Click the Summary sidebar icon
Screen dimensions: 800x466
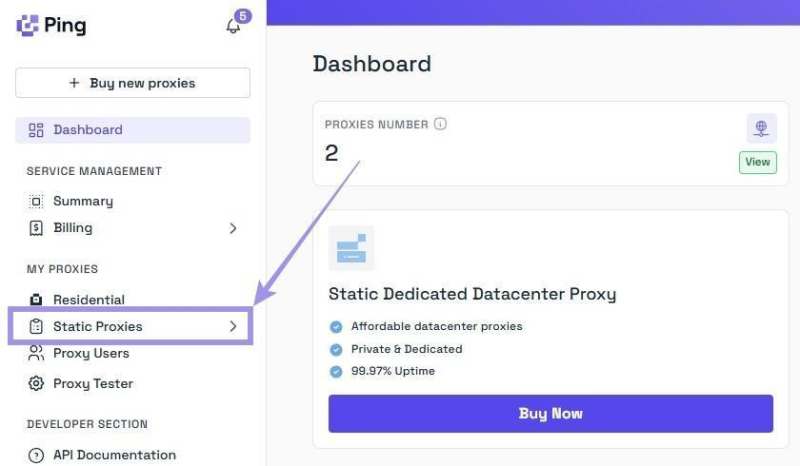[36, 201]
